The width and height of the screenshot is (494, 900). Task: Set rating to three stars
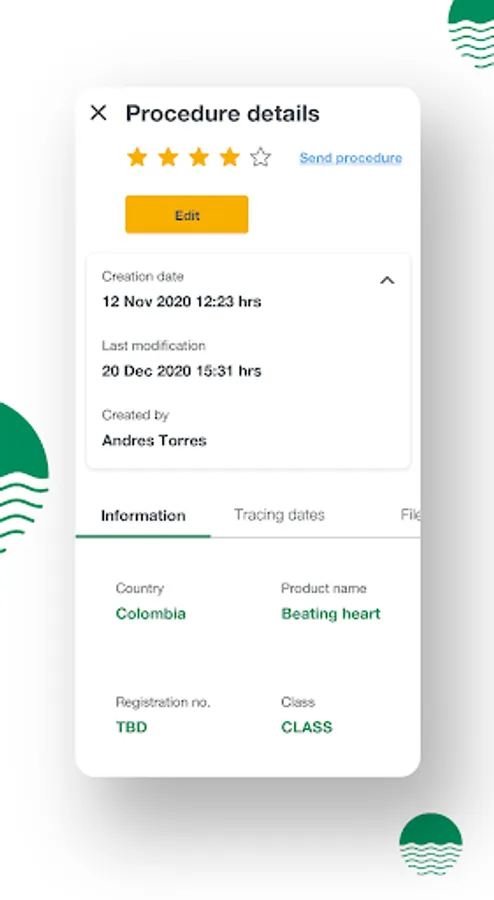pyautogui.click(x=199, y=157)
